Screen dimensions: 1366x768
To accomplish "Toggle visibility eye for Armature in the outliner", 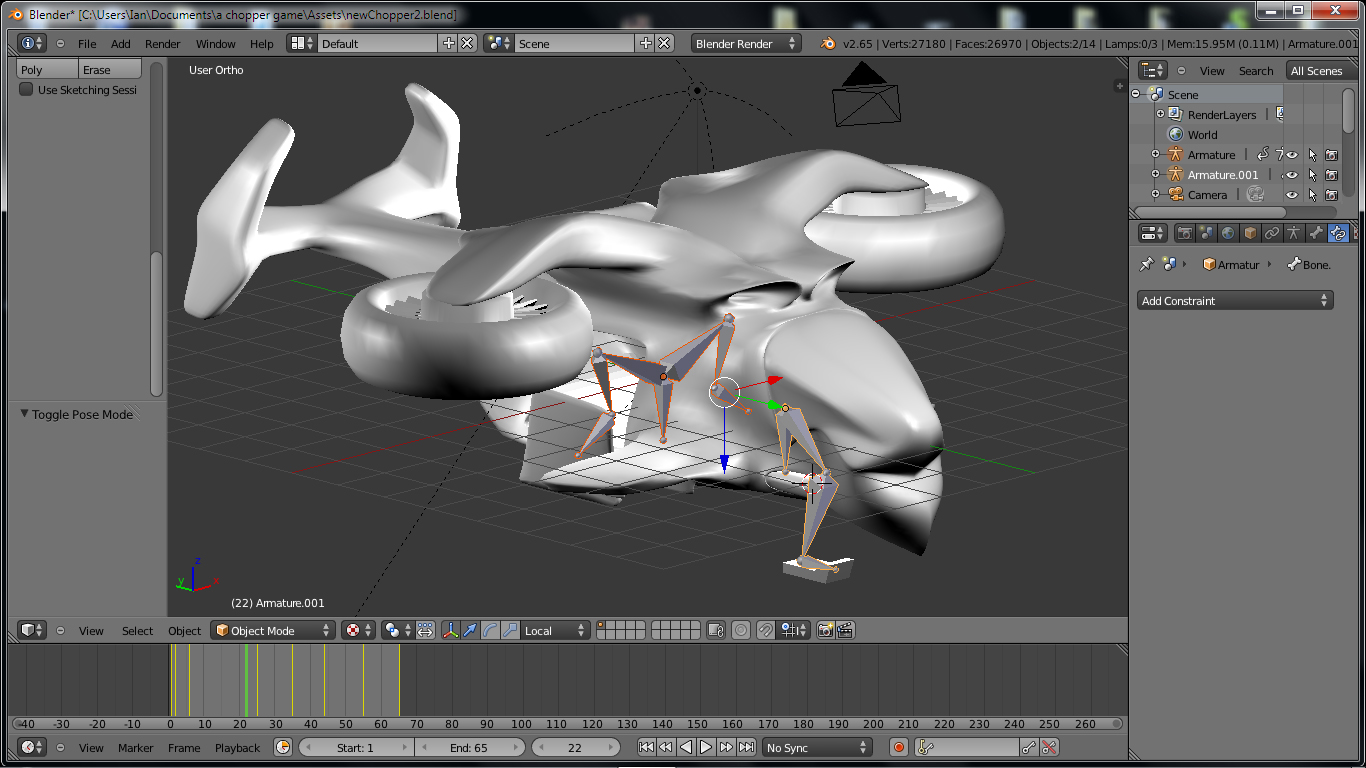I will (1292, 155).
